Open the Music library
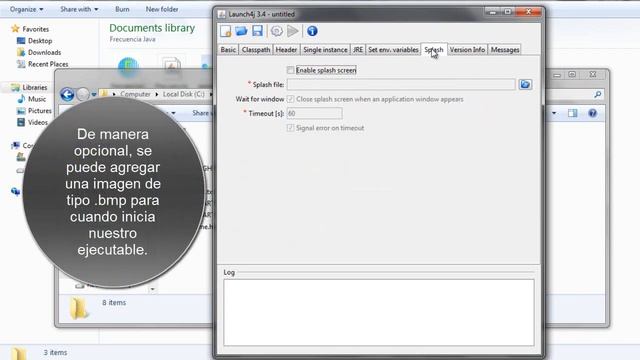 [x=37, y=99]
